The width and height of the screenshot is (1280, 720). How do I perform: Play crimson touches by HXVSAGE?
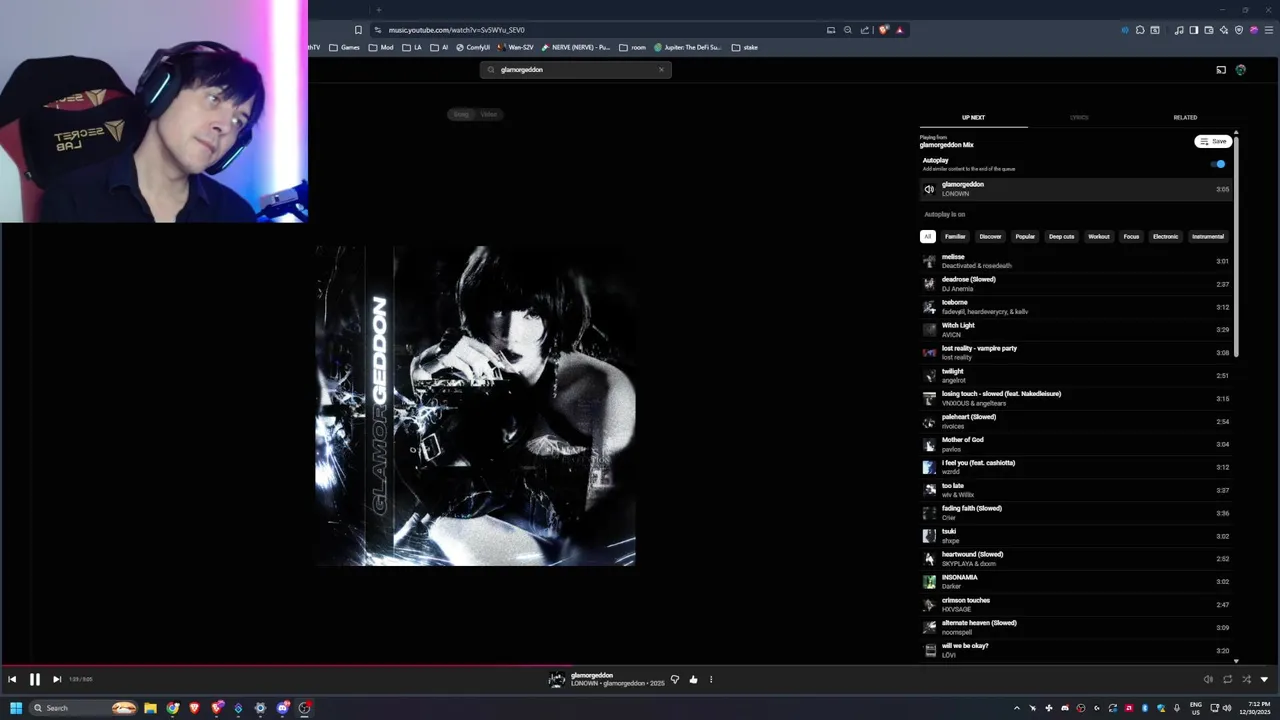pyautogui.click(x=1076, y=605)
